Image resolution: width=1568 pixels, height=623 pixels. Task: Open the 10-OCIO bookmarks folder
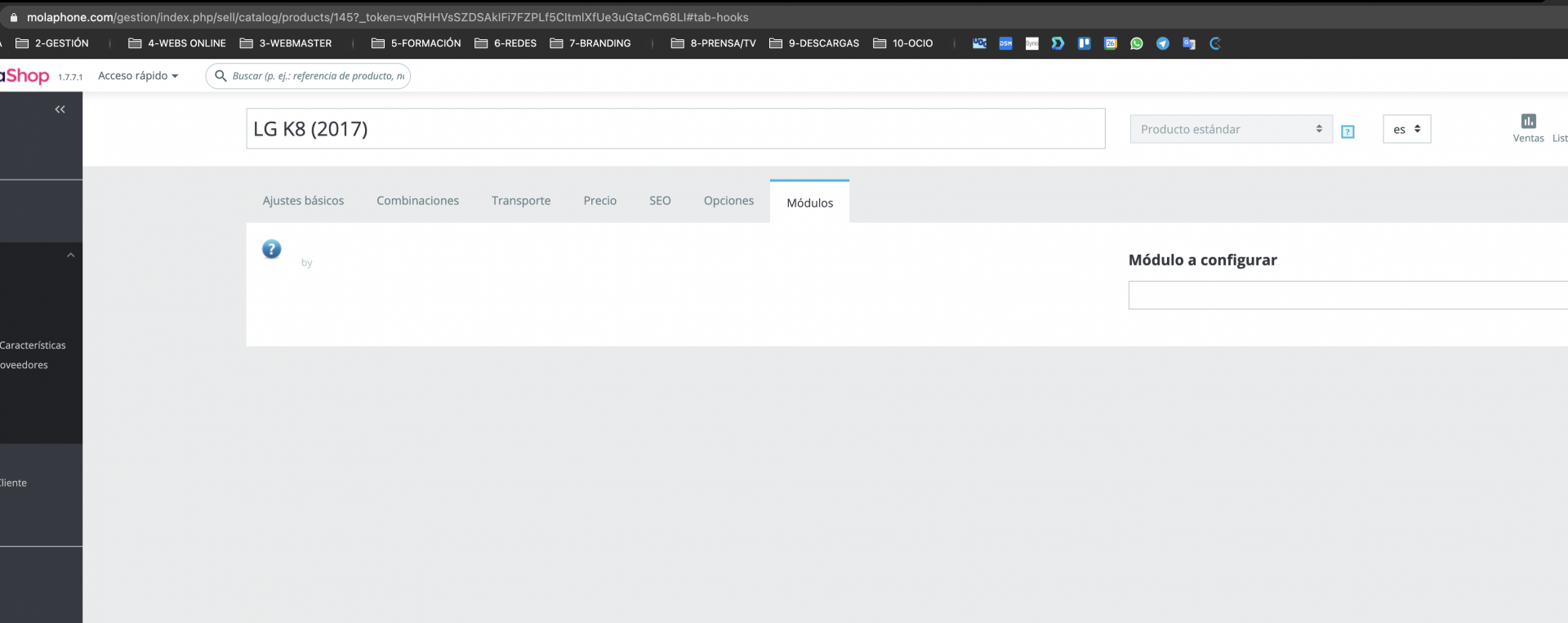[903, 43]
